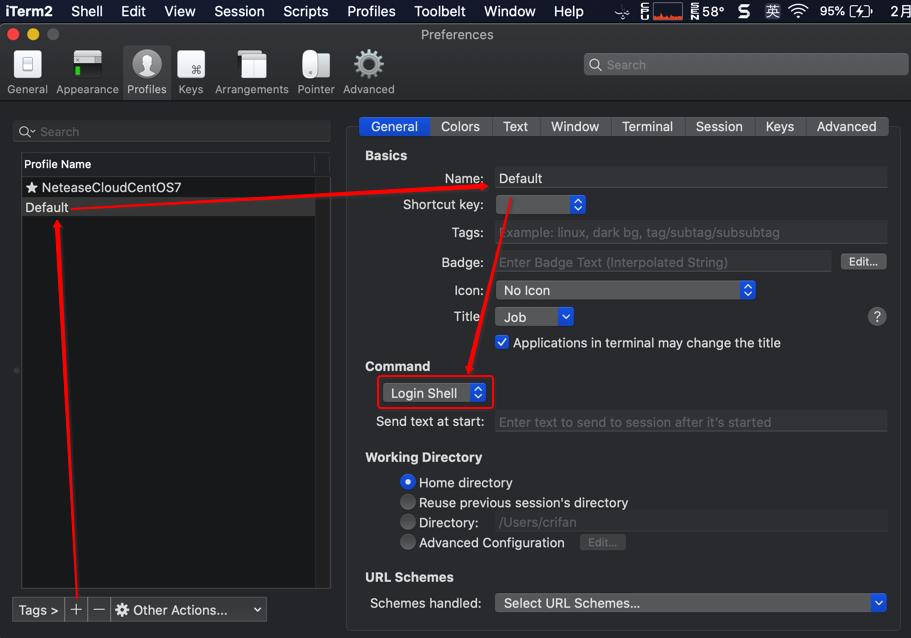Open the Toolbelt menu
This screenshot has height=638, width=911.
440,11
